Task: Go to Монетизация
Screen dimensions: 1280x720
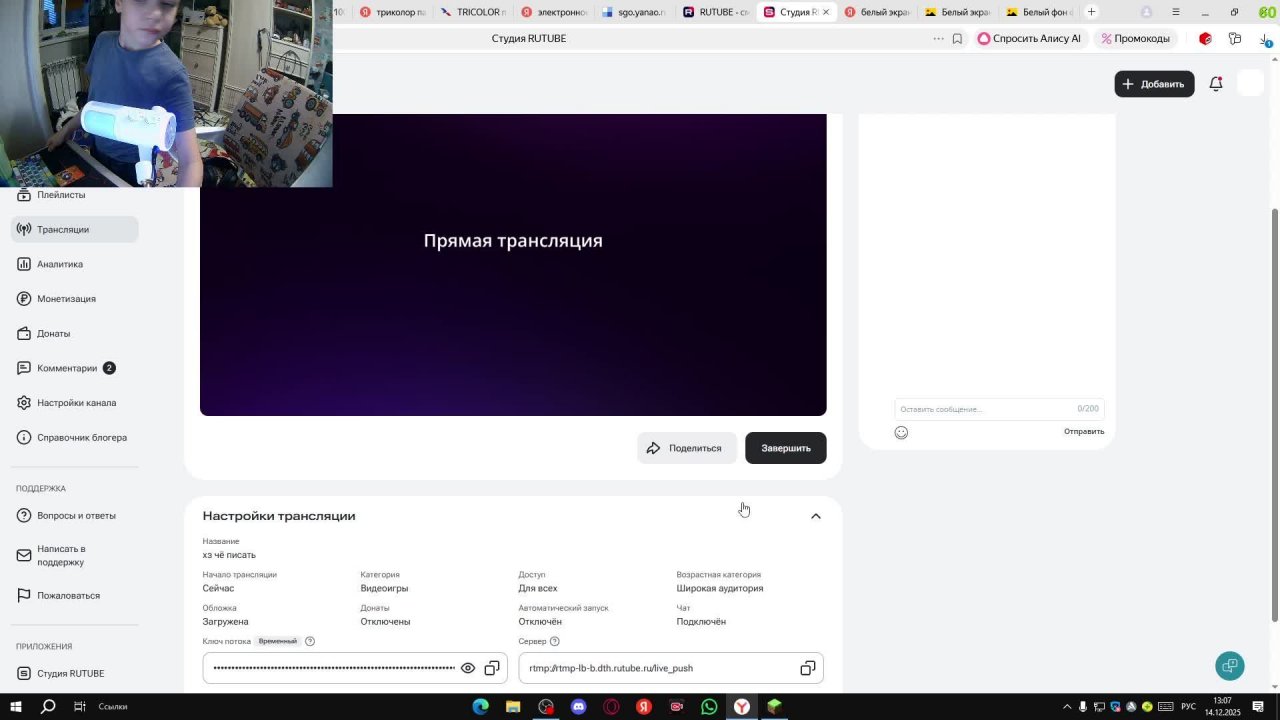Action: (x=66, y=299)
